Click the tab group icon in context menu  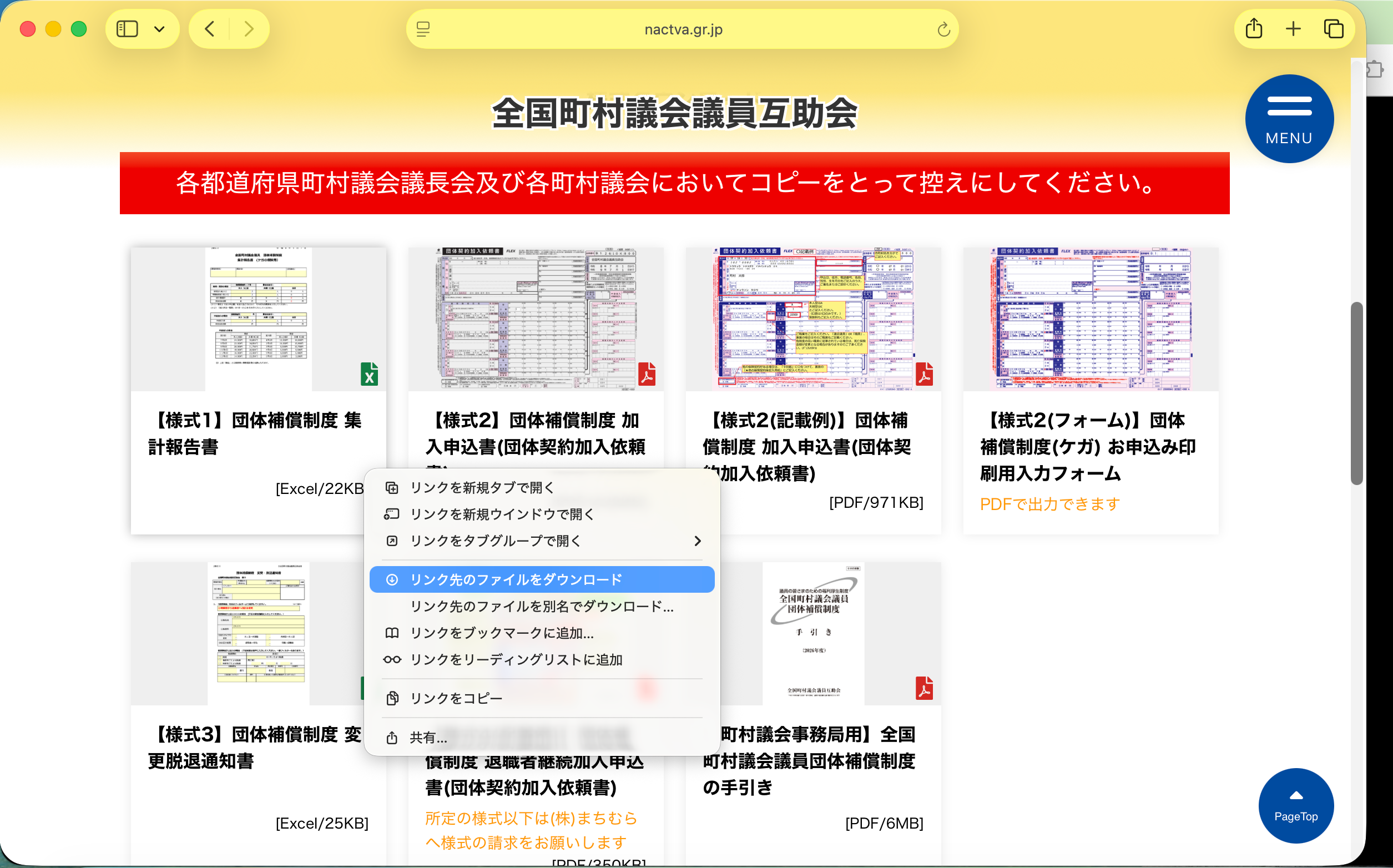[392, 541]
